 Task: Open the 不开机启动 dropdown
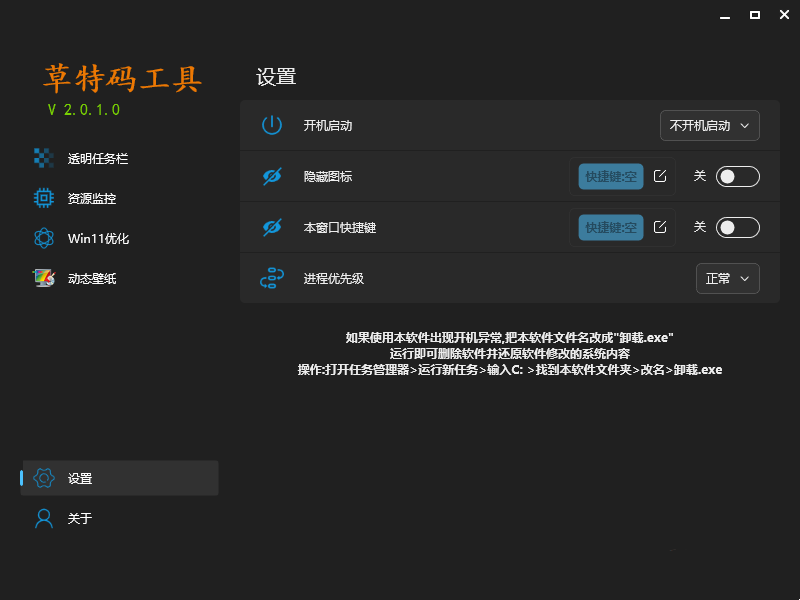coord(709,125)
